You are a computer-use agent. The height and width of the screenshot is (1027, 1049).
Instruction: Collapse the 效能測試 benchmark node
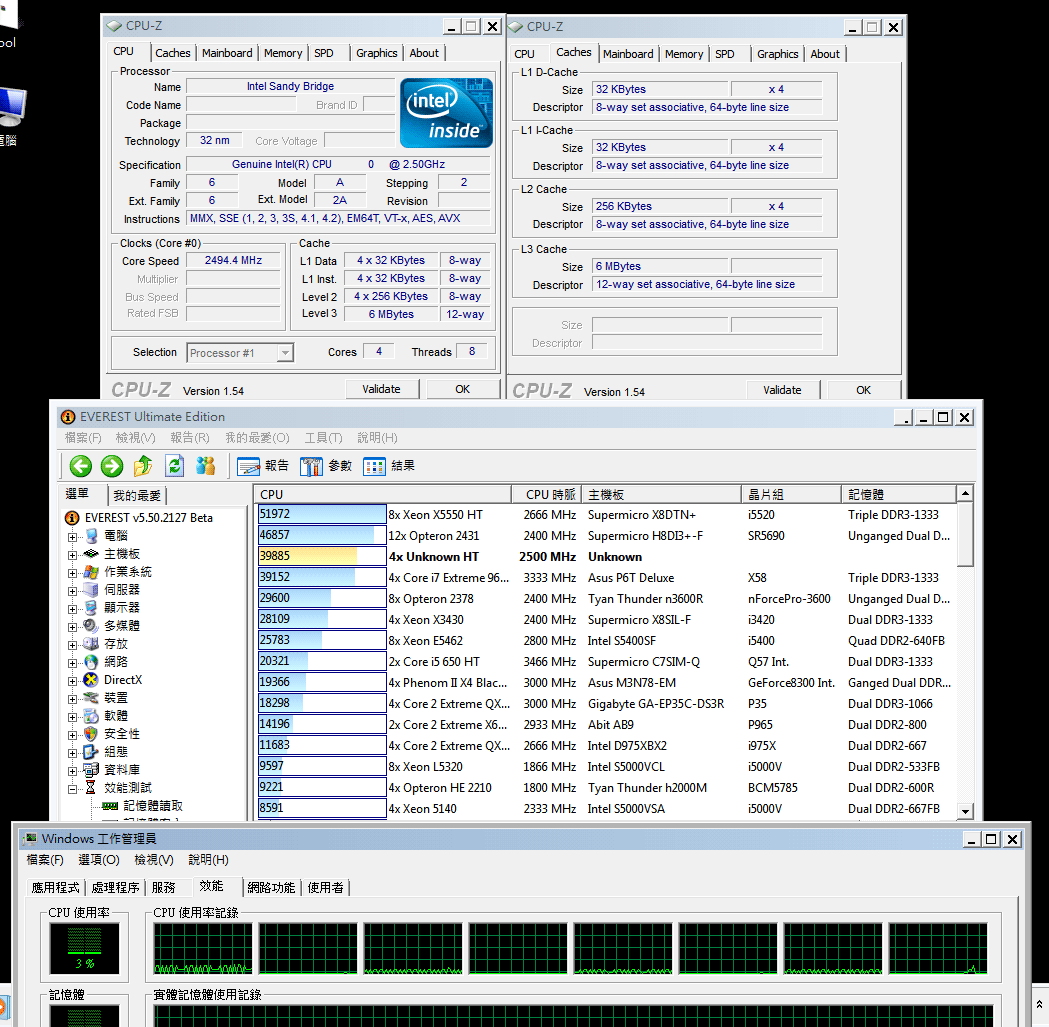(x=73, y=788)
